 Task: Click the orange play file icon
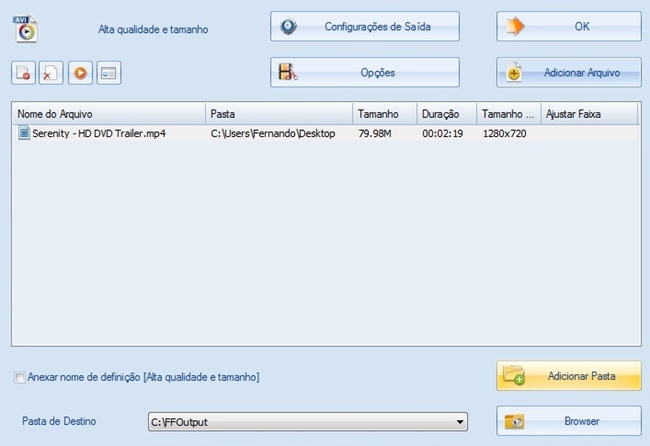(x=80, y=73)
